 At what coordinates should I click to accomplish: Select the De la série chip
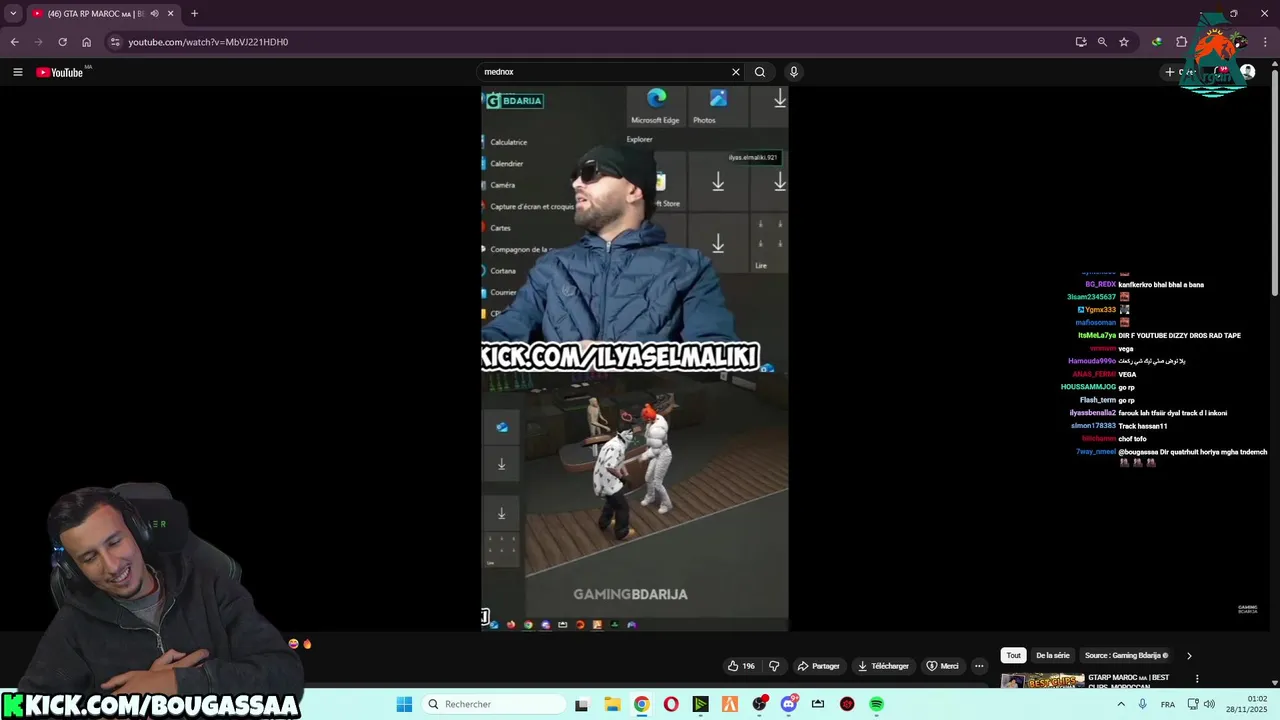pyautogui.click(x=1052, y=656)
